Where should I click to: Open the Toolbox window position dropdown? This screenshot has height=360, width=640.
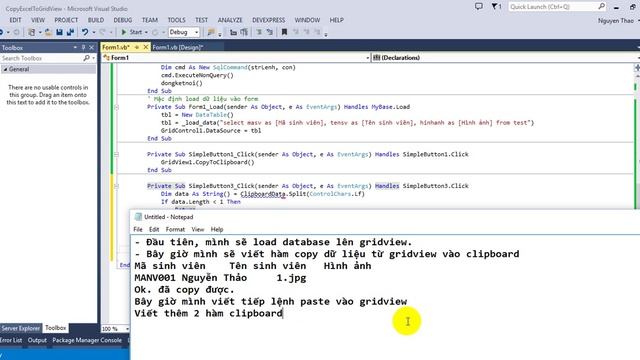click(x=75, y=48)
